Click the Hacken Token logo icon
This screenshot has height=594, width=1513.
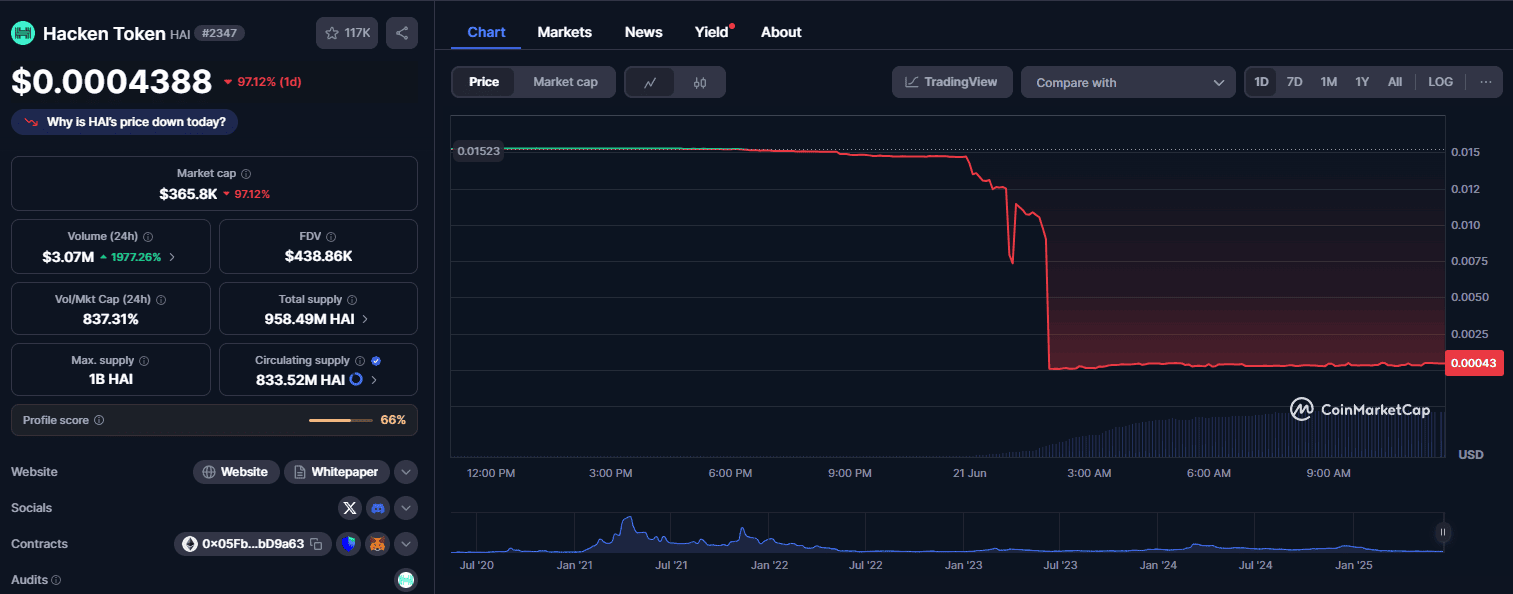click(x=22, y=33)
